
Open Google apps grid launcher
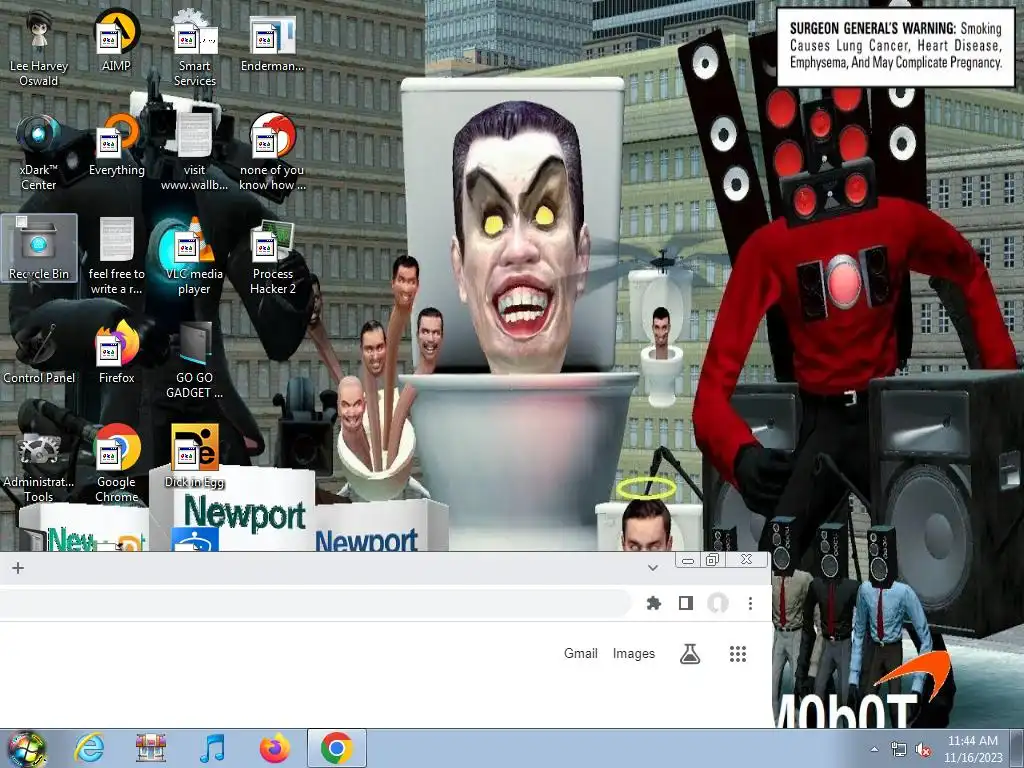738,654
